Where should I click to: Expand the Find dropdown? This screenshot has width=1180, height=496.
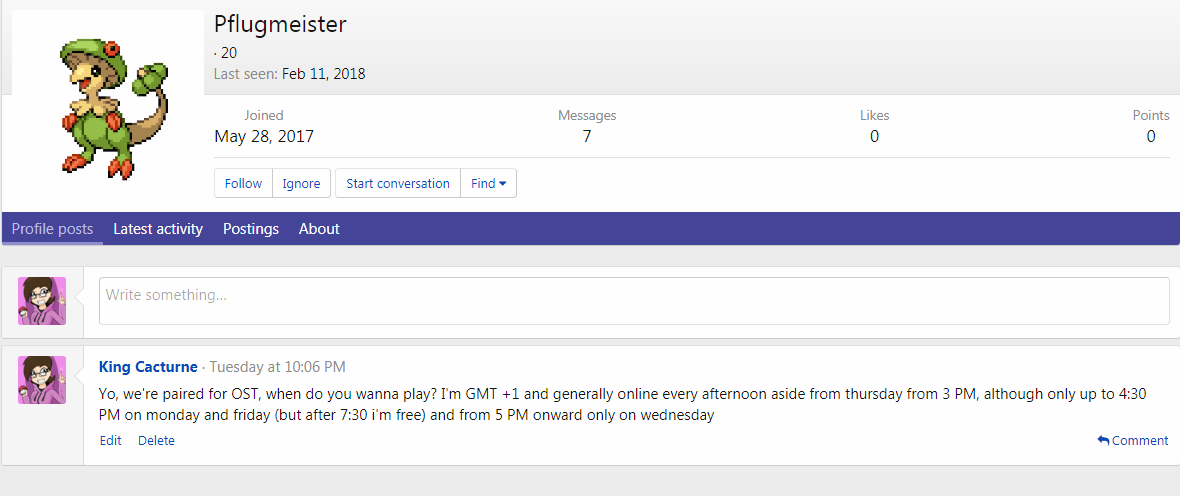(x=488, y=183)
